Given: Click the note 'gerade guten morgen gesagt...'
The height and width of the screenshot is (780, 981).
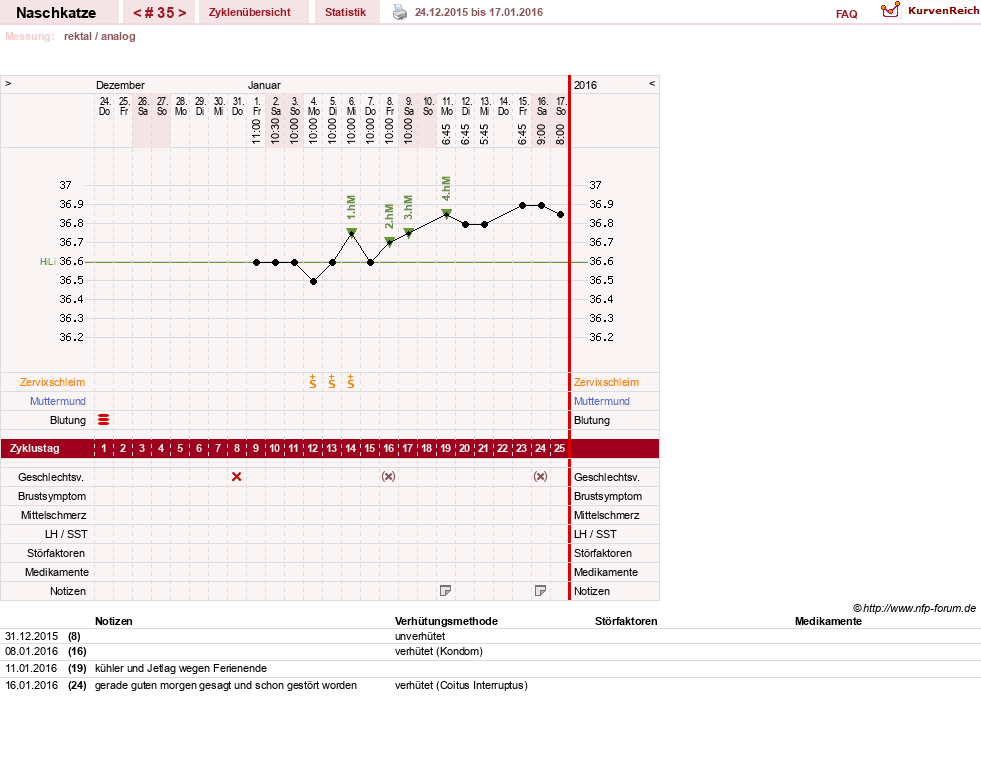Looking at the screenshot, I should point(226,685).
